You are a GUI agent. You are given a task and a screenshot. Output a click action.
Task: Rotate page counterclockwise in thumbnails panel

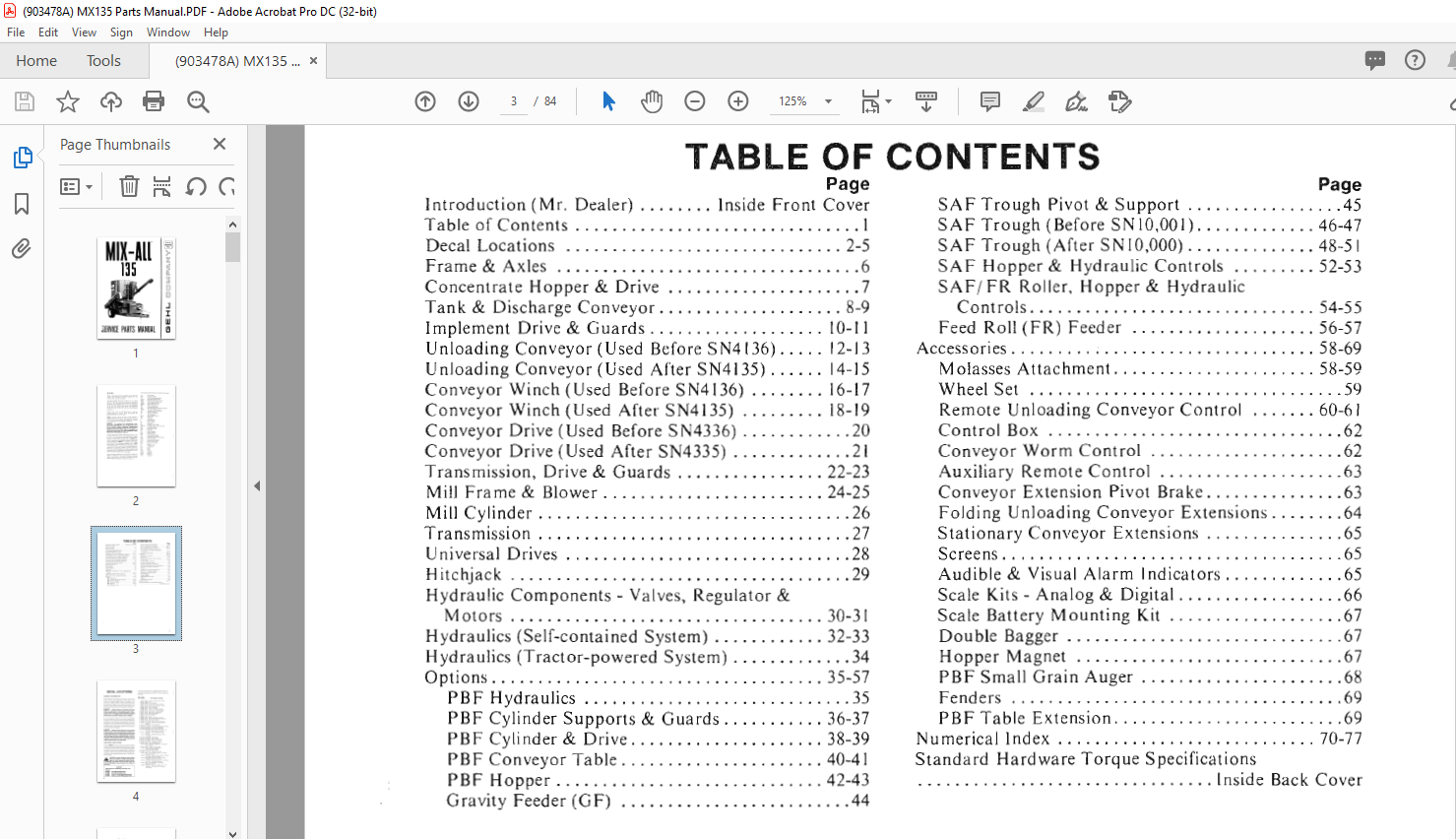coord(196,186)
